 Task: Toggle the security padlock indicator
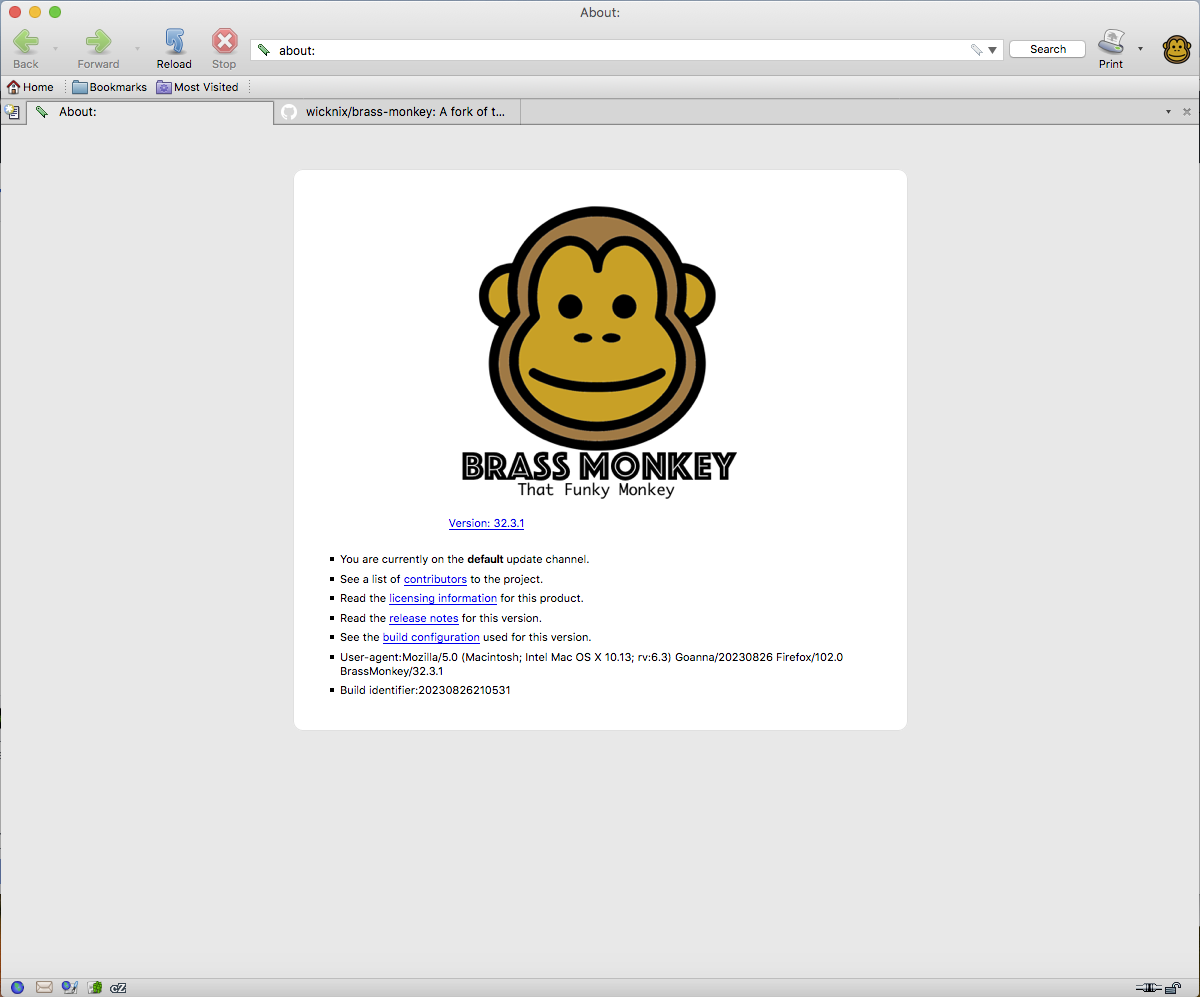pos(1170,988)
